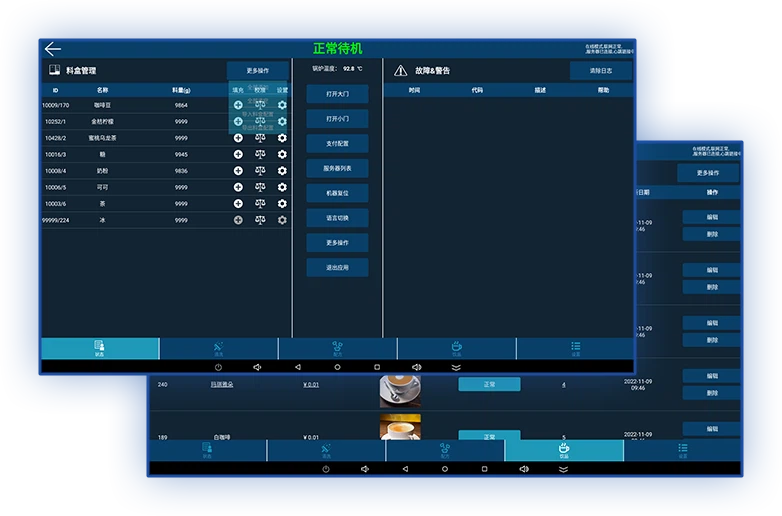Click the recent apps square in front window
Screen dimensions: 782x516
click(377, 367)
